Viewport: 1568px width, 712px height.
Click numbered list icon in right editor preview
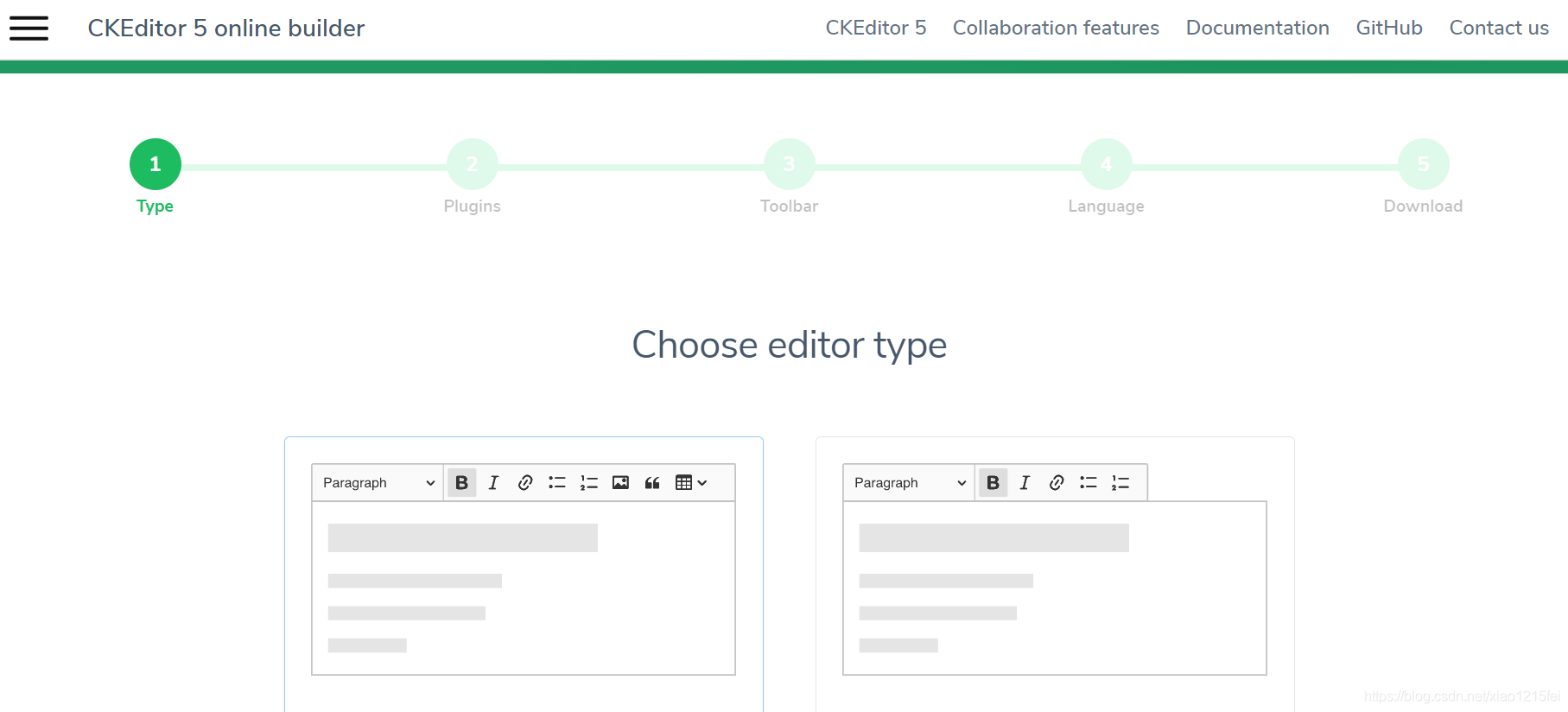pyautogui.click(x=1120, y=483)
